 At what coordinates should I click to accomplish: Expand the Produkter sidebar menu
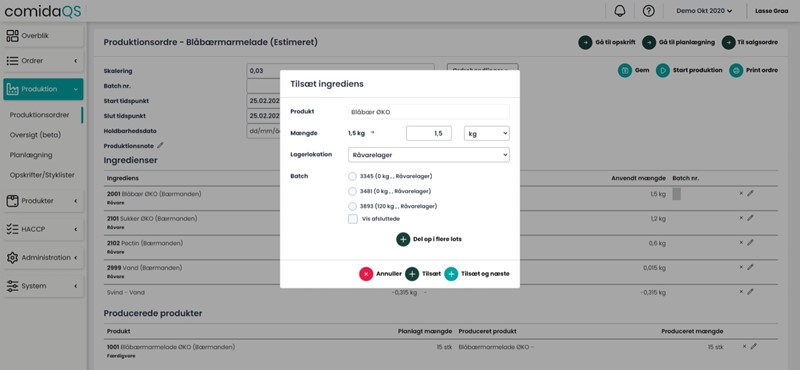pos(43,201)
